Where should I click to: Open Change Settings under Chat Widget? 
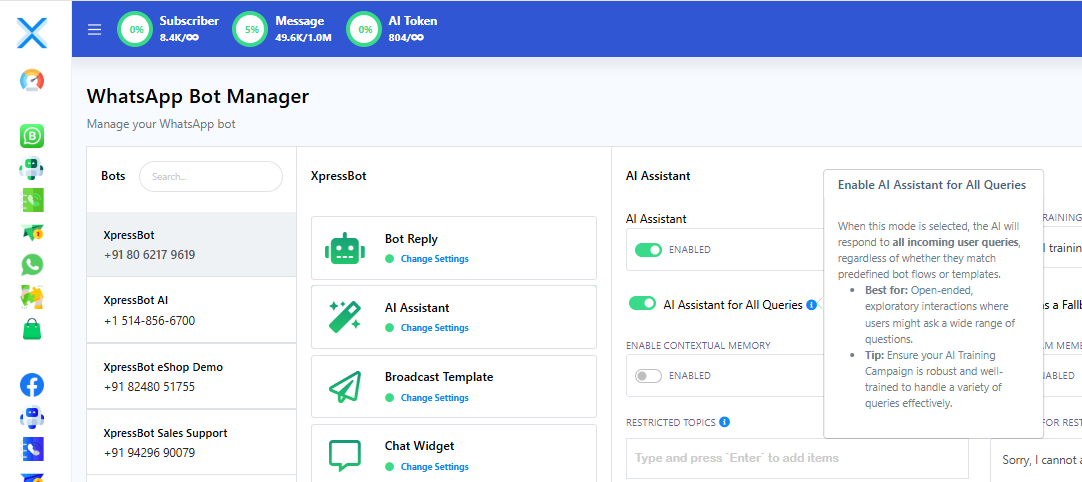click(x=434, y=467)
